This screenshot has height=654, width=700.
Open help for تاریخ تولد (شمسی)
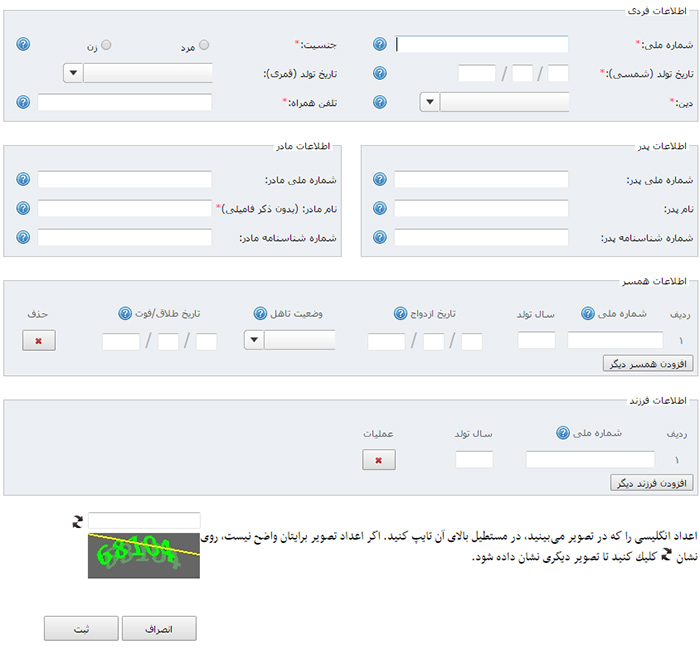click(379, 73)
